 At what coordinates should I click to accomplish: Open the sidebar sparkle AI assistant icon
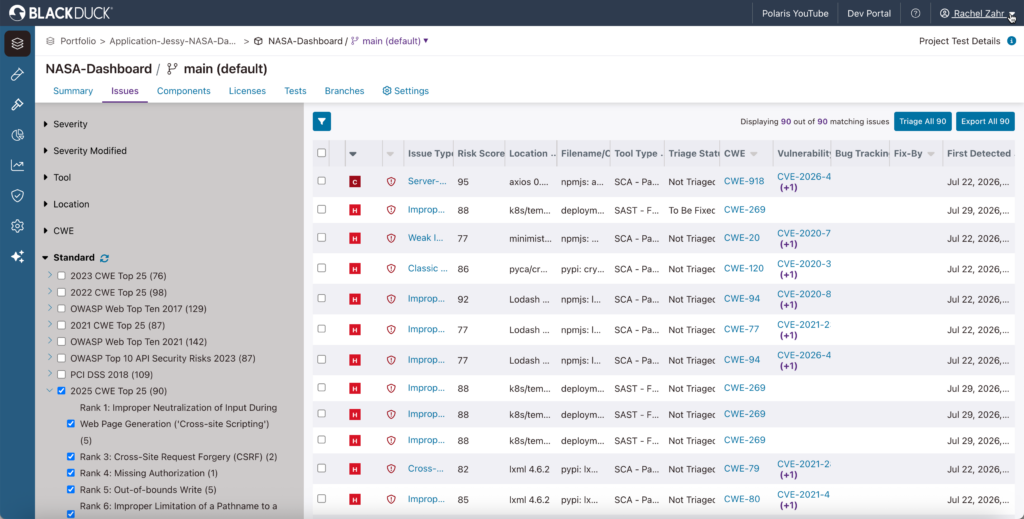[18, 257]
